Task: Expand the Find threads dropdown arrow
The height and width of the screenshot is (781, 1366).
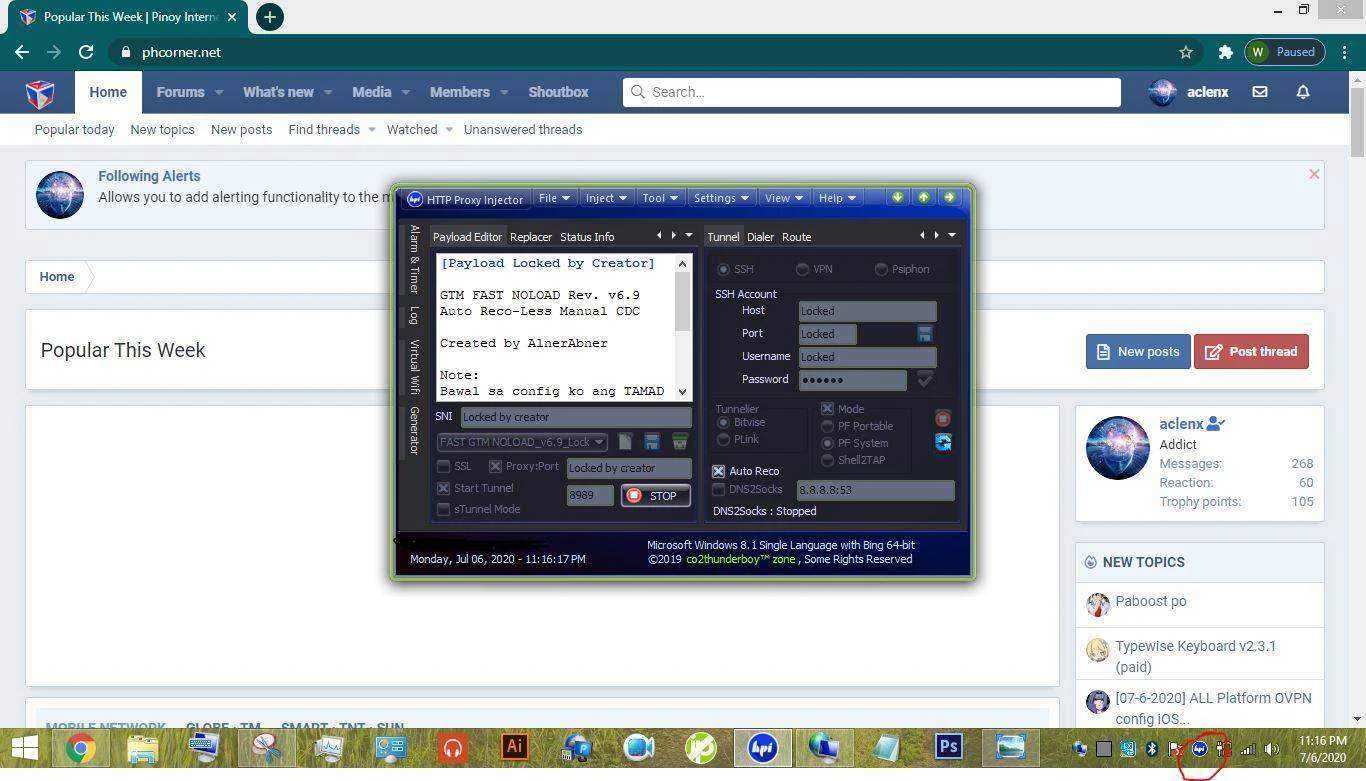Action: point(371,129)
